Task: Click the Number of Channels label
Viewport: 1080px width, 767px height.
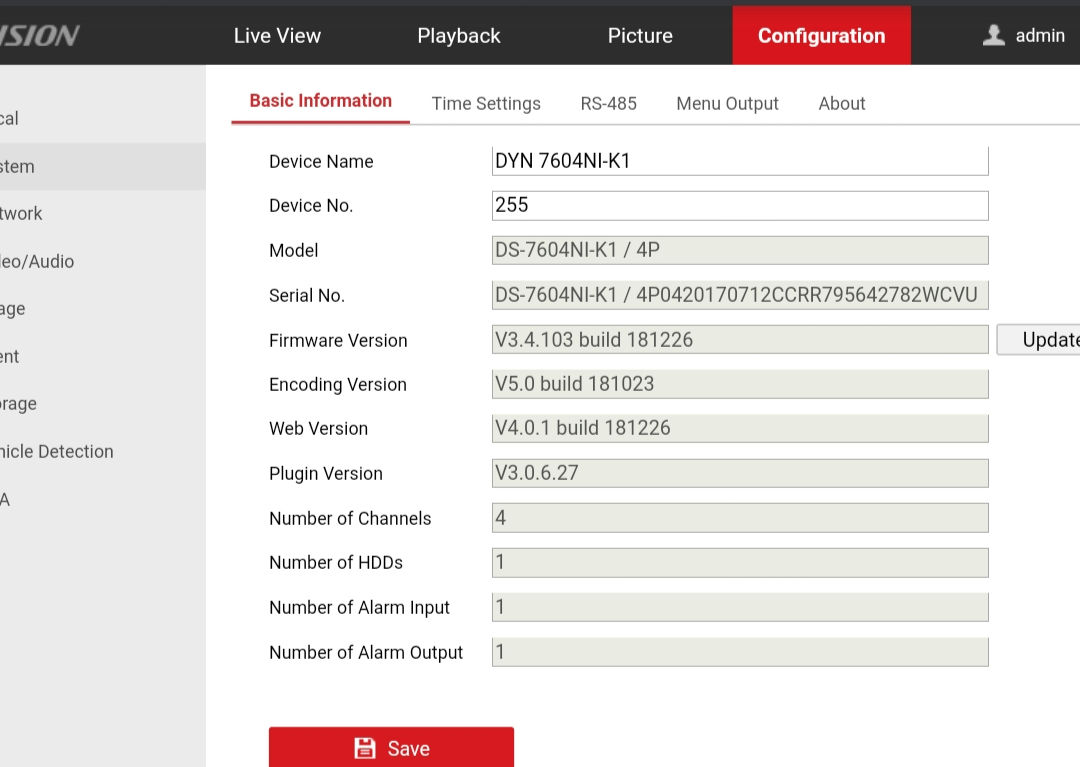Action: [350, 518]
